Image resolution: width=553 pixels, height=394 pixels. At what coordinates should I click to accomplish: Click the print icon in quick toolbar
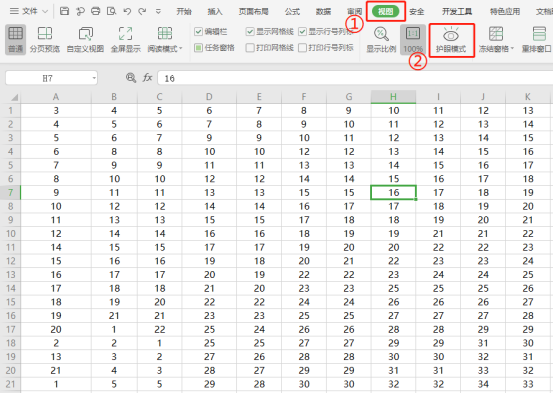click(x=95, y=11)
